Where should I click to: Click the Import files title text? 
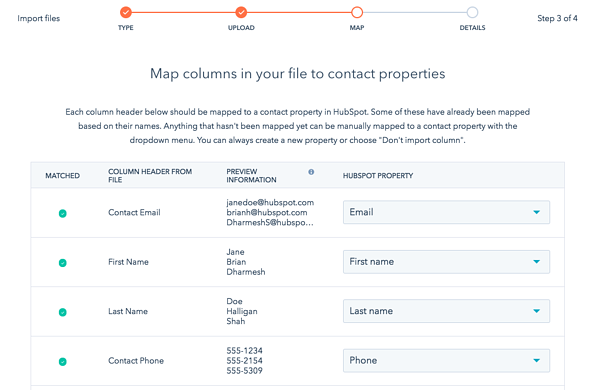click(x=39, y=18)
